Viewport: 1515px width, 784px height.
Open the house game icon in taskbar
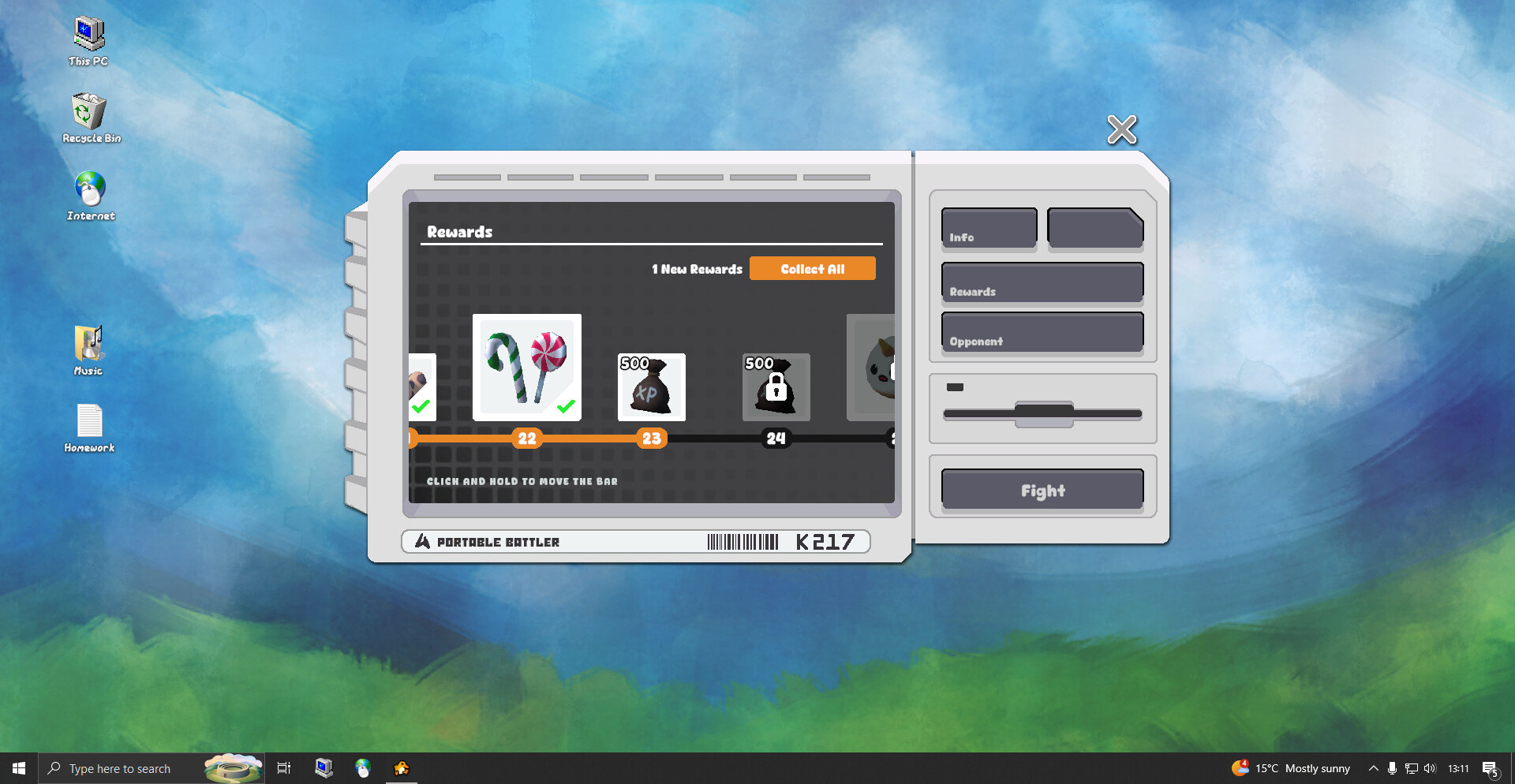[x=402, y=768]
